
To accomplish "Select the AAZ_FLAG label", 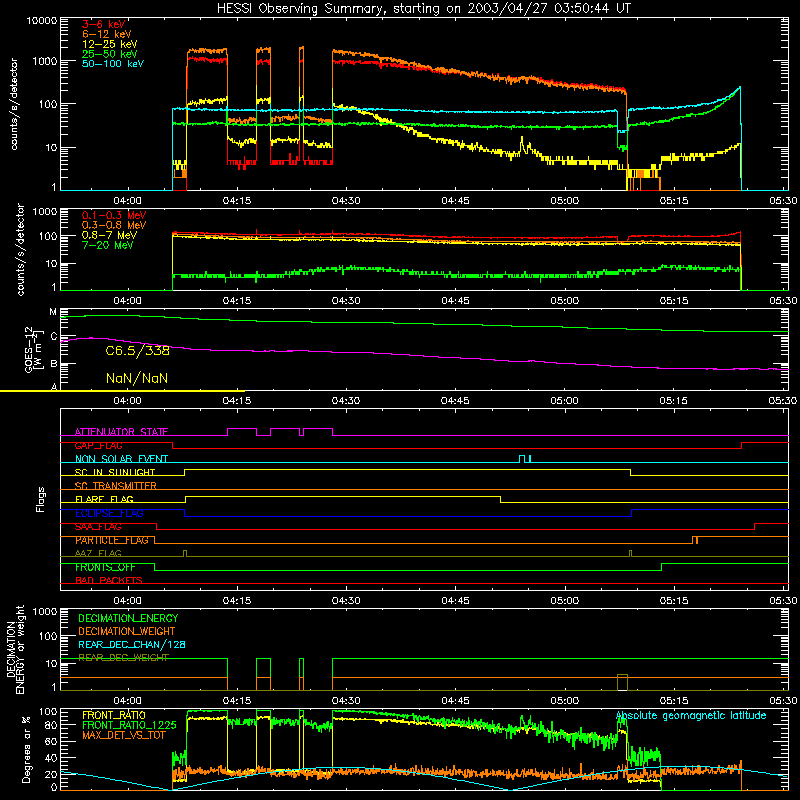I will click(x=98, y=553).
